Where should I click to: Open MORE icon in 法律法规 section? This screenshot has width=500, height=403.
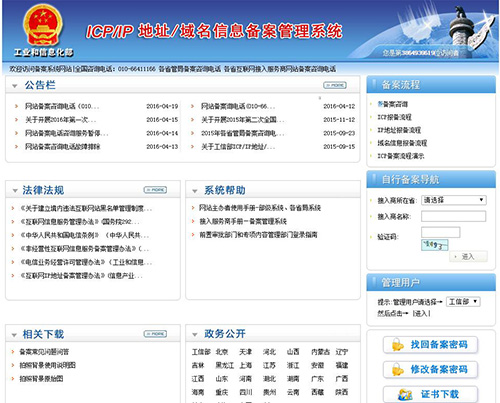(155, 190)
